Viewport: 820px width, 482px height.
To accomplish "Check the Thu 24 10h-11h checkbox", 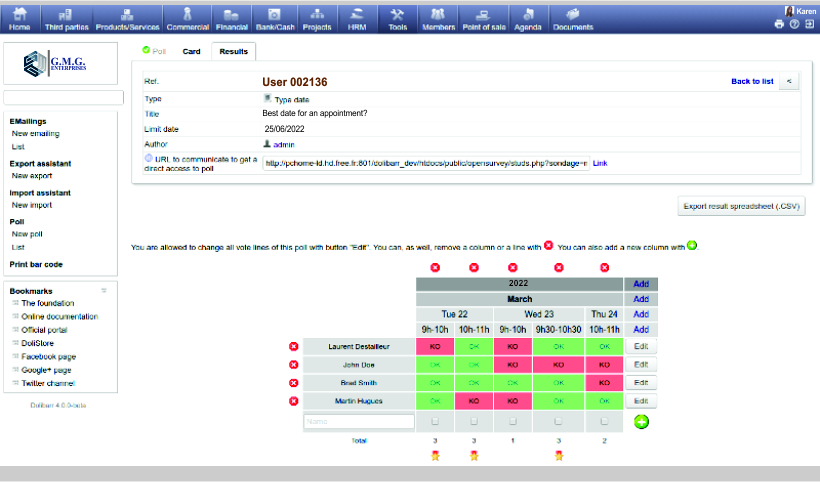I will [604, 422].
